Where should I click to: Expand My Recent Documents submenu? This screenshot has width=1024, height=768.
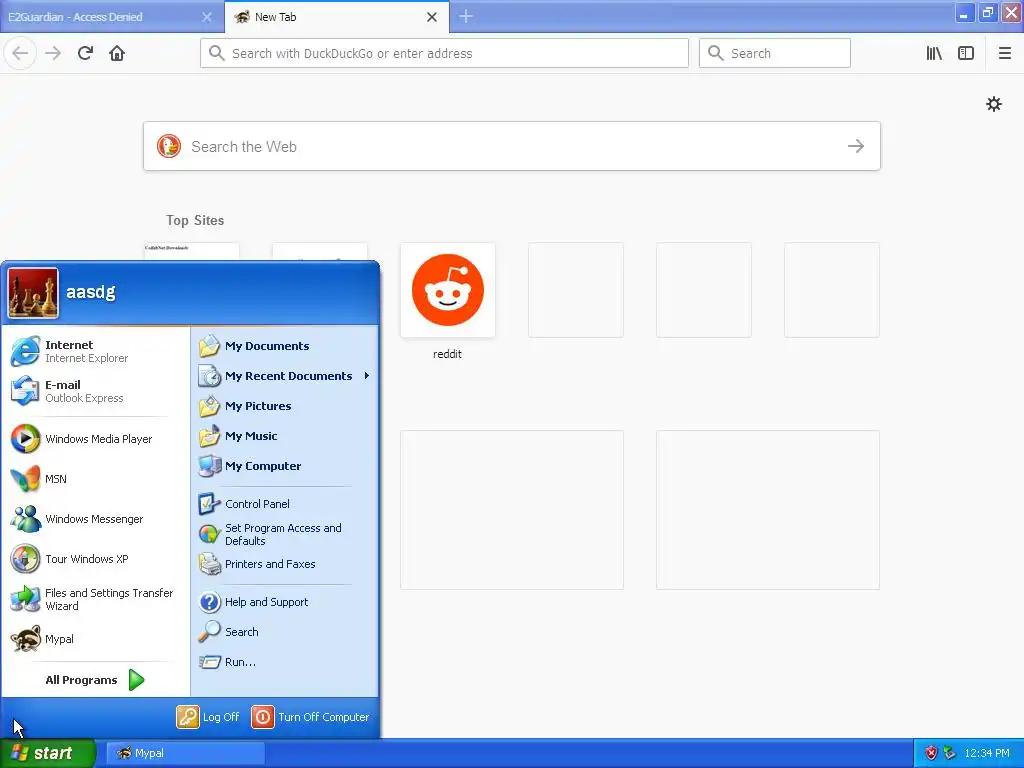tap(285, 376)
